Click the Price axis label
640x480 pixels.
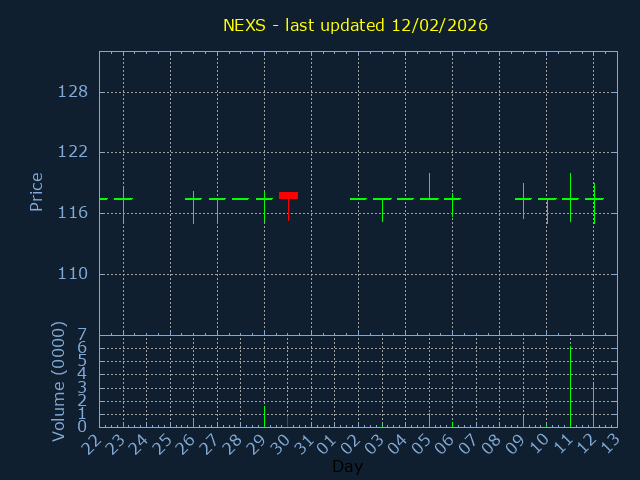pos(37,192)
